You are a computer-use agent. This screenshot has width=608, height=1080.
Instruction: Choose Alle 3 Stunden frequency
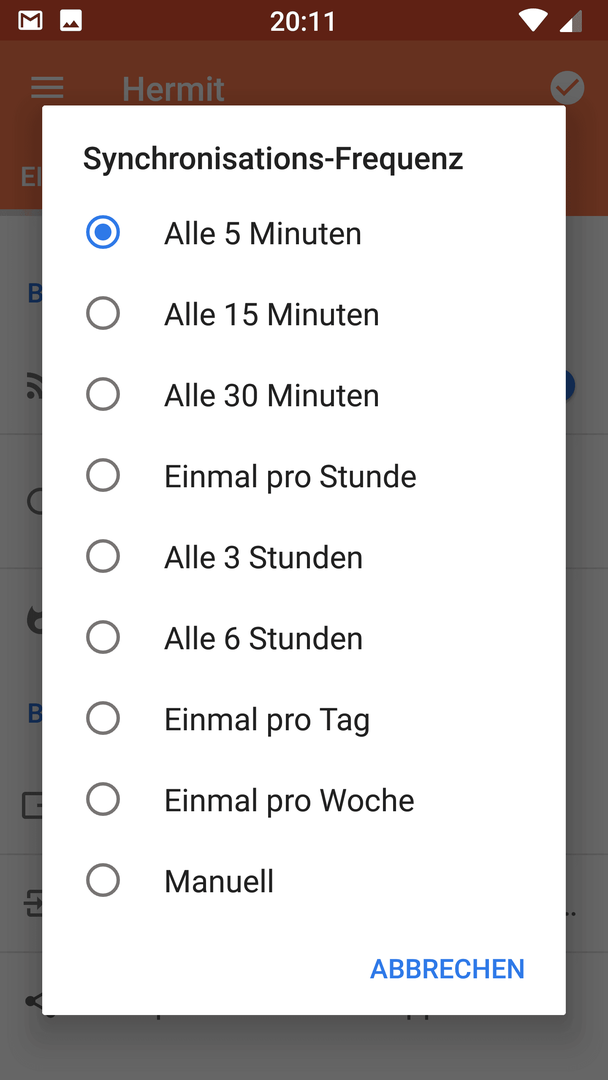pos(304,557)
